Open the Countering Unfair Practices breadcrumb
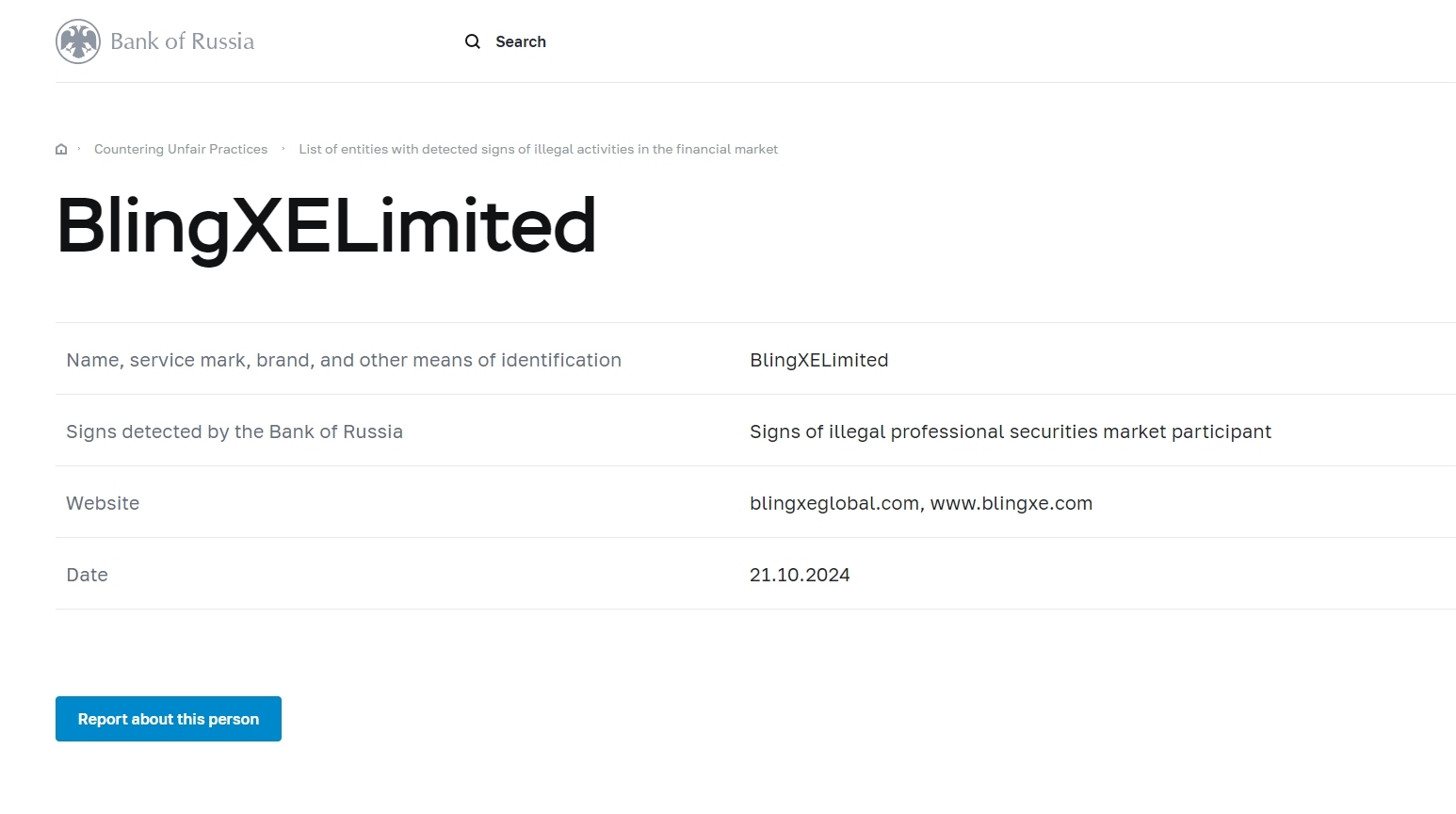 tap(181, 149)
